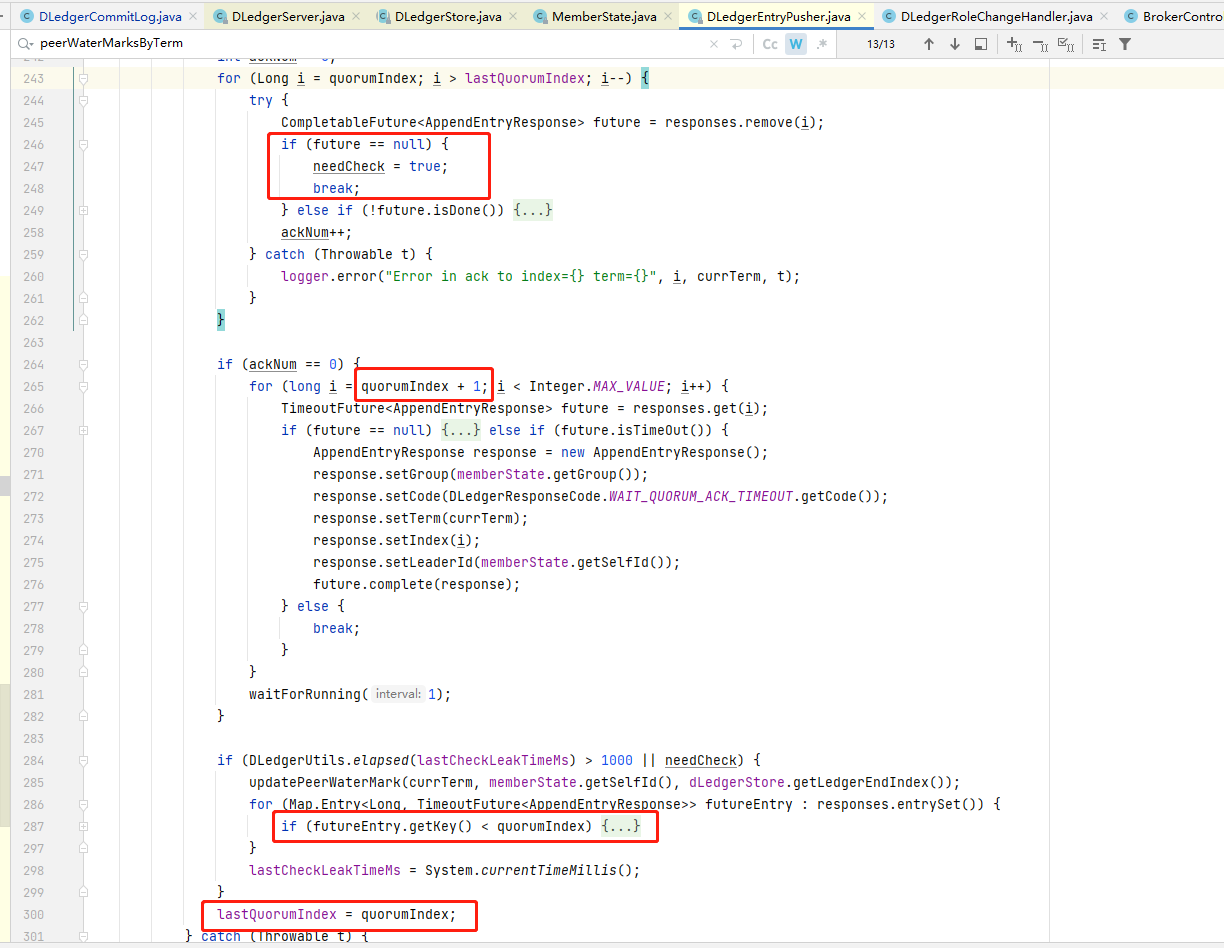
Task: Collapse the if block at line 246
Action: click(84, 144)
